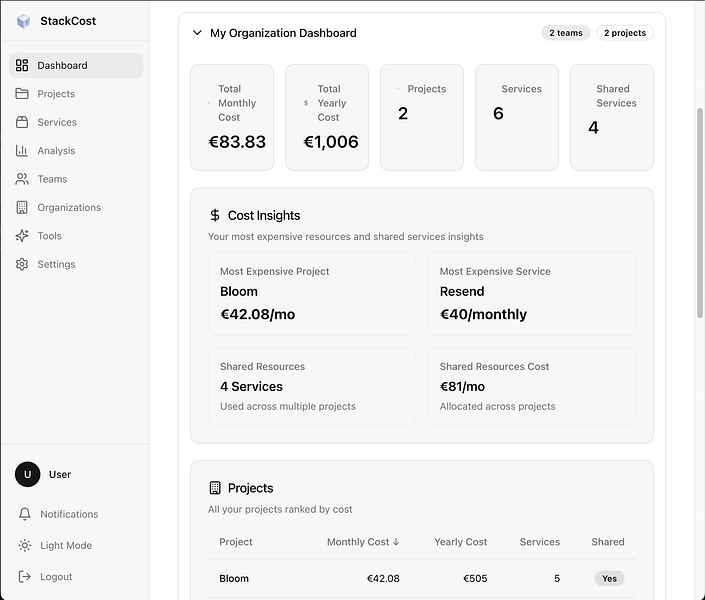Click the Tools sparkle icon
This screenshot has height=600, width=705.
pyautogui.click(x=22, y=236)
